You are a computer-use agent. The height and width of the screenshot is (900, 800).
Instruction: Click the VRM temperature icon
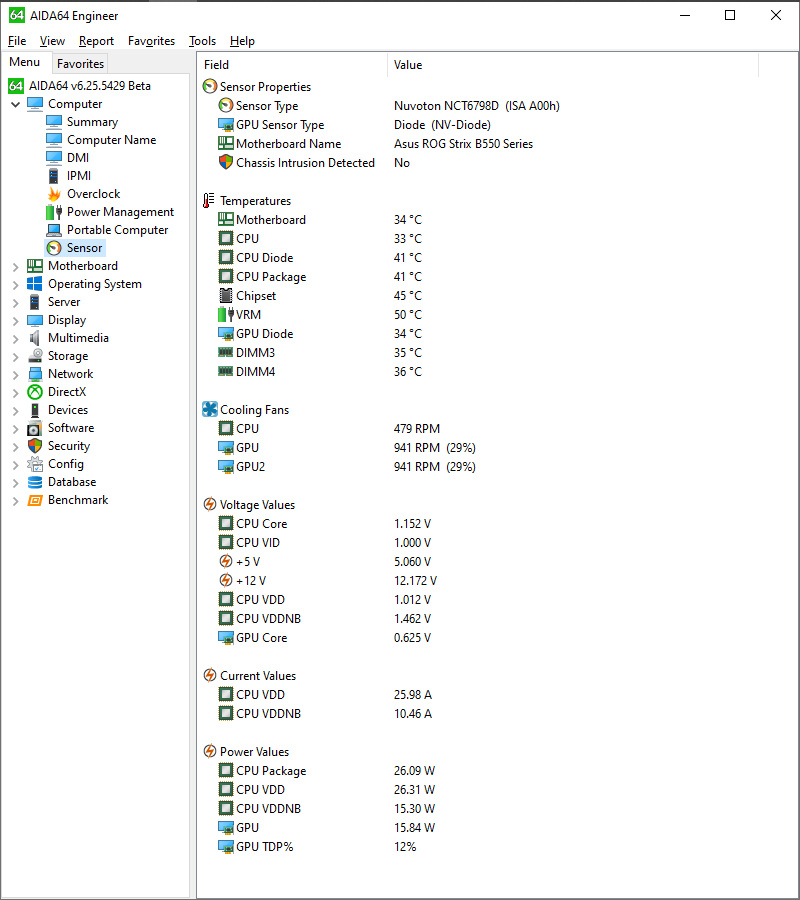tap(226, 315)
